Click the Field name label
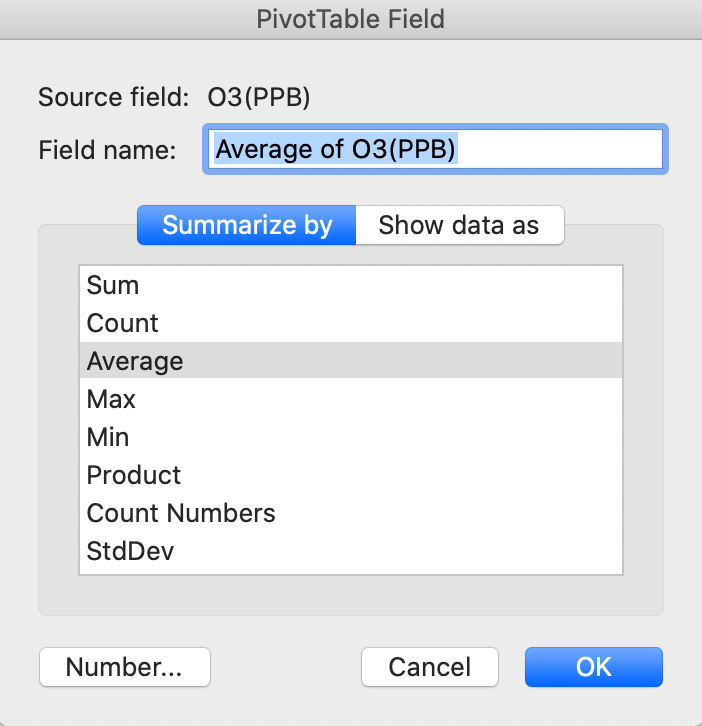702x726 pixels. 107,150
